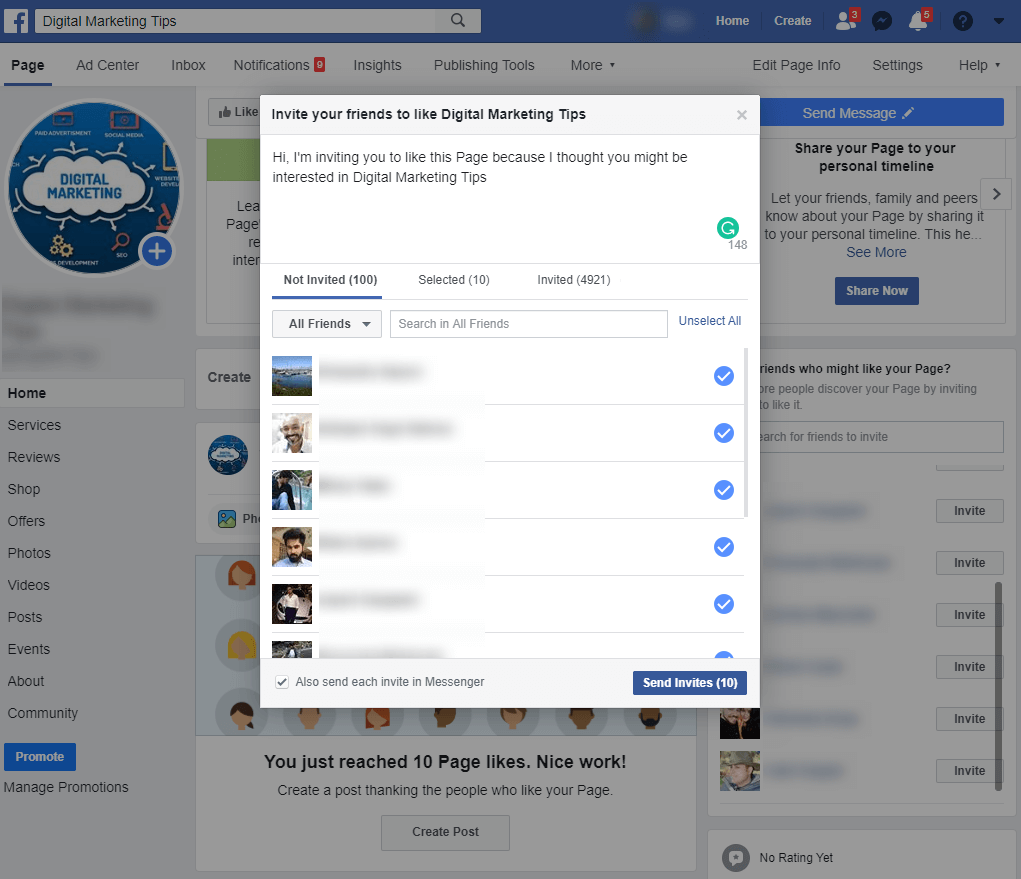Image resolution: width=1021 pixels, height=879 pixels.
Task: Deselect the first friend's blue checkmark
Action: click(723, 376)
